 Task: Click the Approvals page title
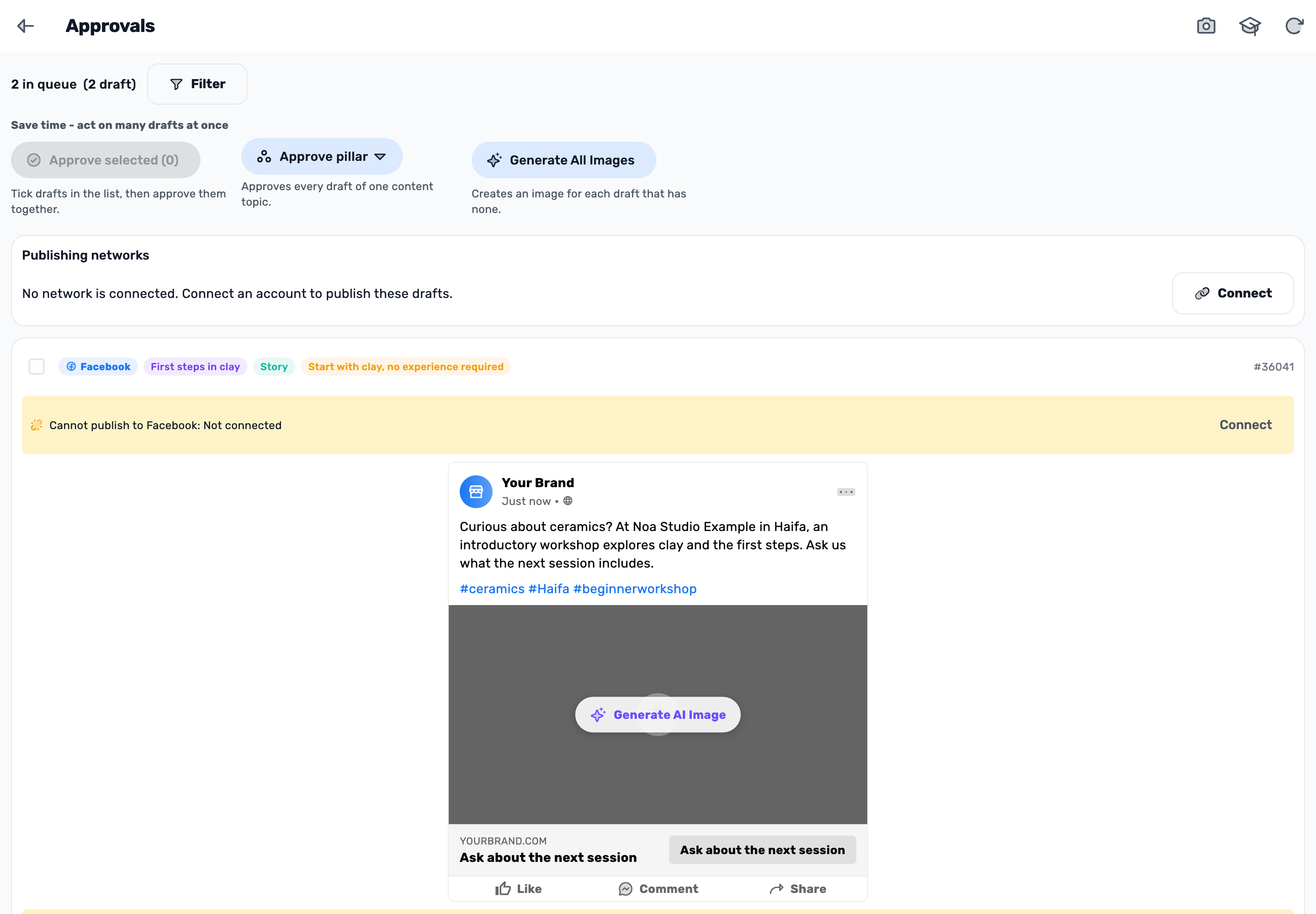pyautogui.click(x=110, y=26)
